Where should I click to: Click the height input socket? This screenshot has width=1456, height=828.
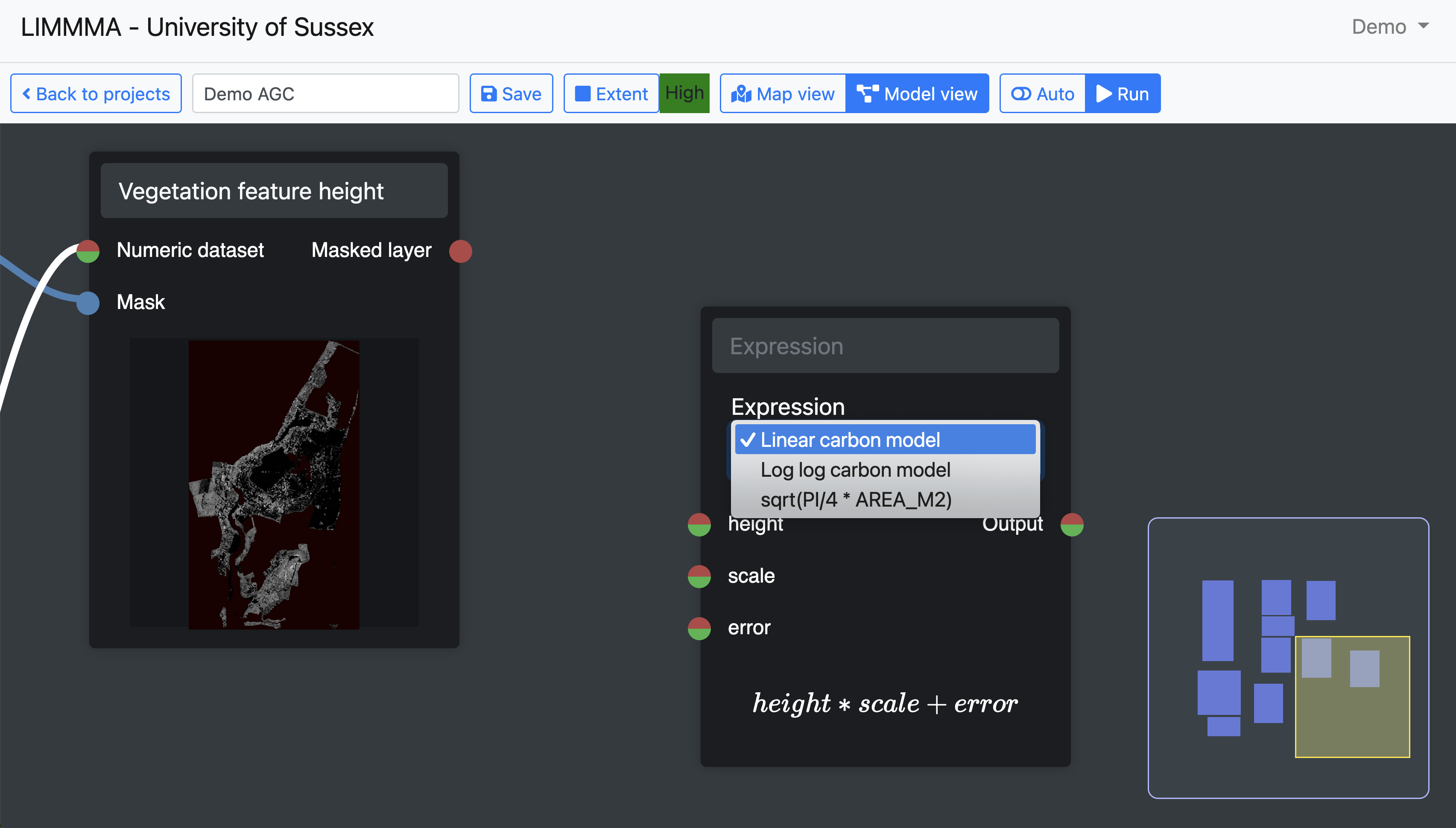click(699, 524)
